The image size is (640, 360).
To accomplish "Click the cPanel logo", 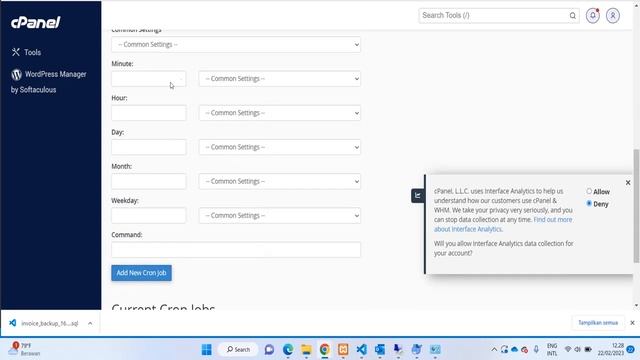I will pos(36,22).
